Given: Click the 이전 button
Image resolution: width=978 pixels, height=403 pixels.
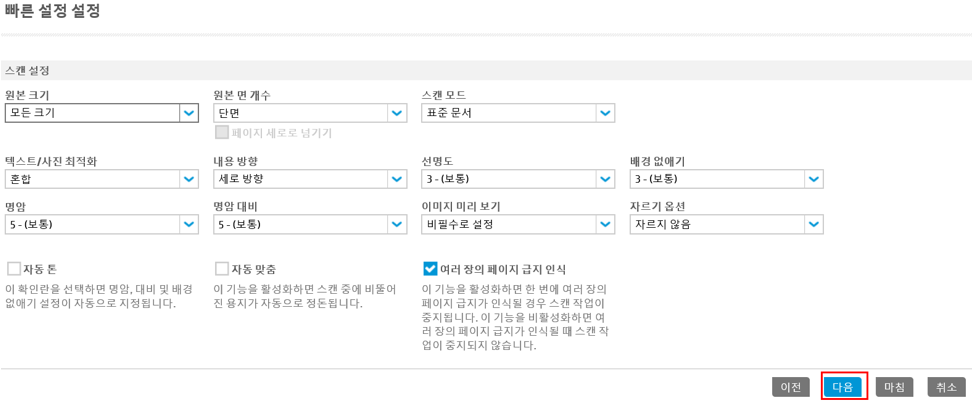Looking at the screenshot, I should 790,387.
